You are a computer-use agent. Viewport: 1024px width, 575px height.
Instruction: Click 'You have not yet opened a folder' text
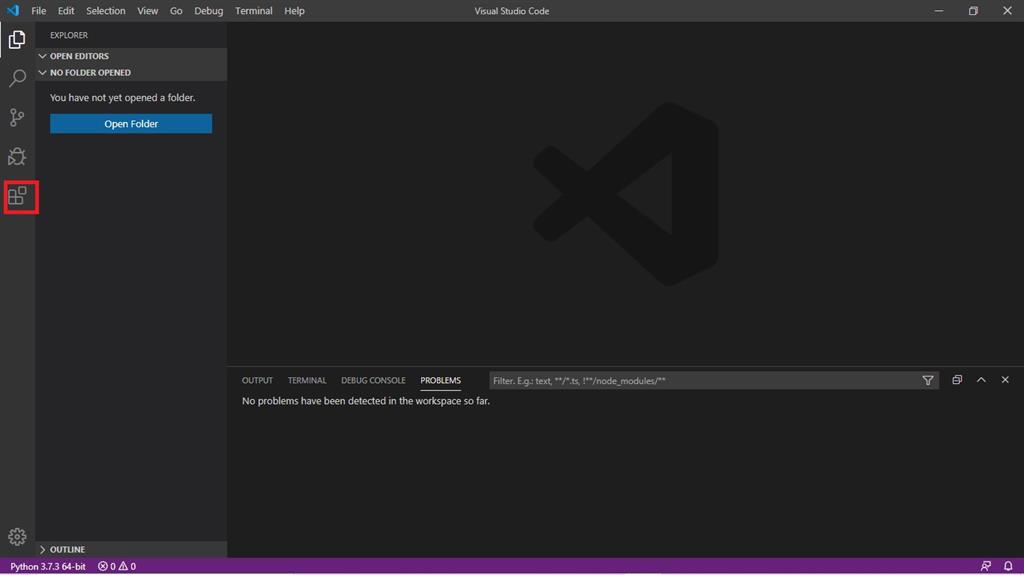pos(122,97)
